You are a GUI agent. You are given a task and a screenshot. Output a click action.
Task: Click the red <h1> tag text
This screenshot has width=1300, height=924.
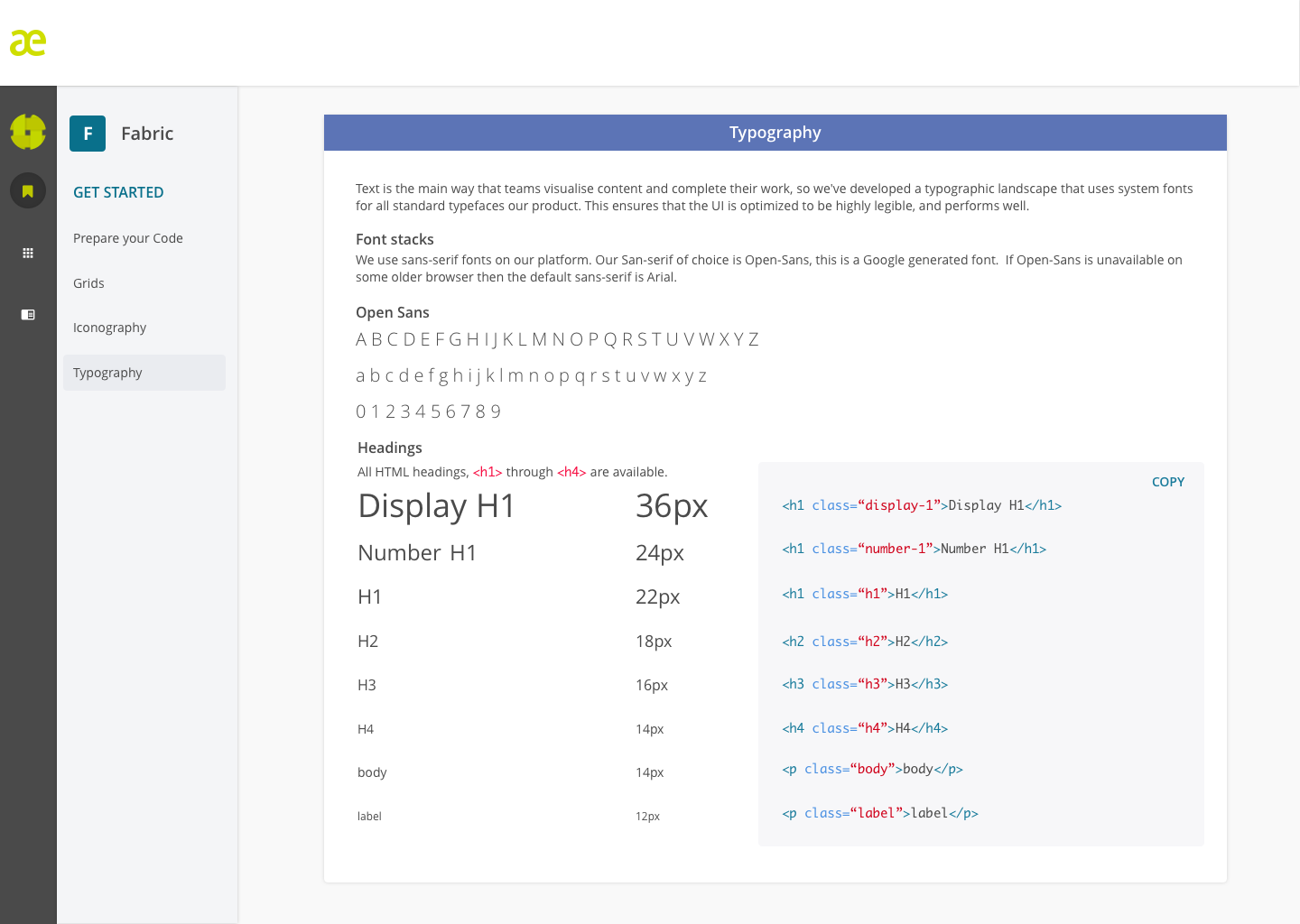point(487,472)
